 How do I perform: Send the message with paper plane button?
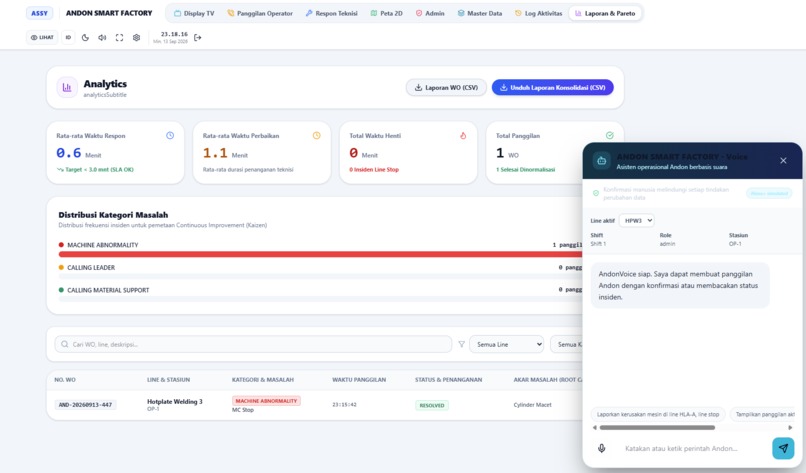pos(783,448)
